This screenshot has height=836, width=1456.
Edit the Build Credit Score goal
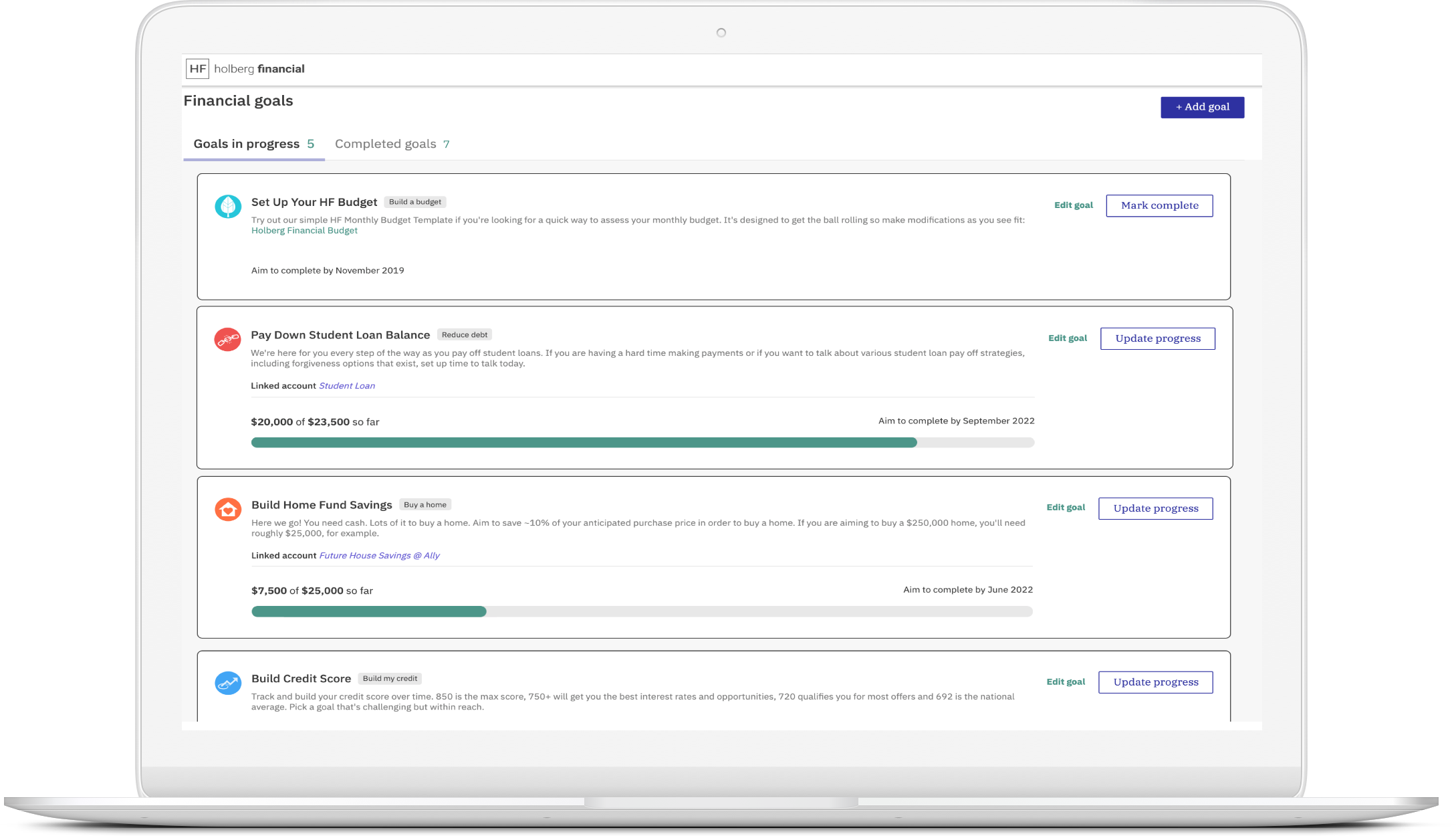1065,682
